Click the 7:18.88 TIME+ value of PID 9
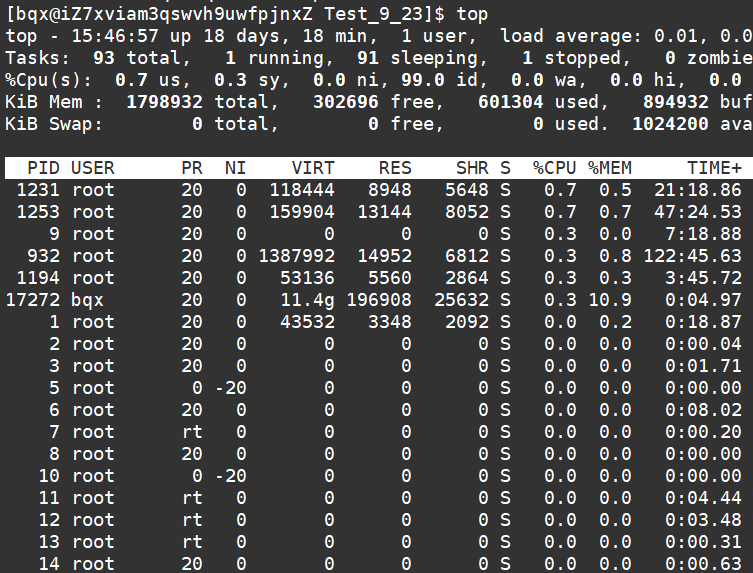The height and width of the screenshot is (573, 753). [x=703, y=234]
